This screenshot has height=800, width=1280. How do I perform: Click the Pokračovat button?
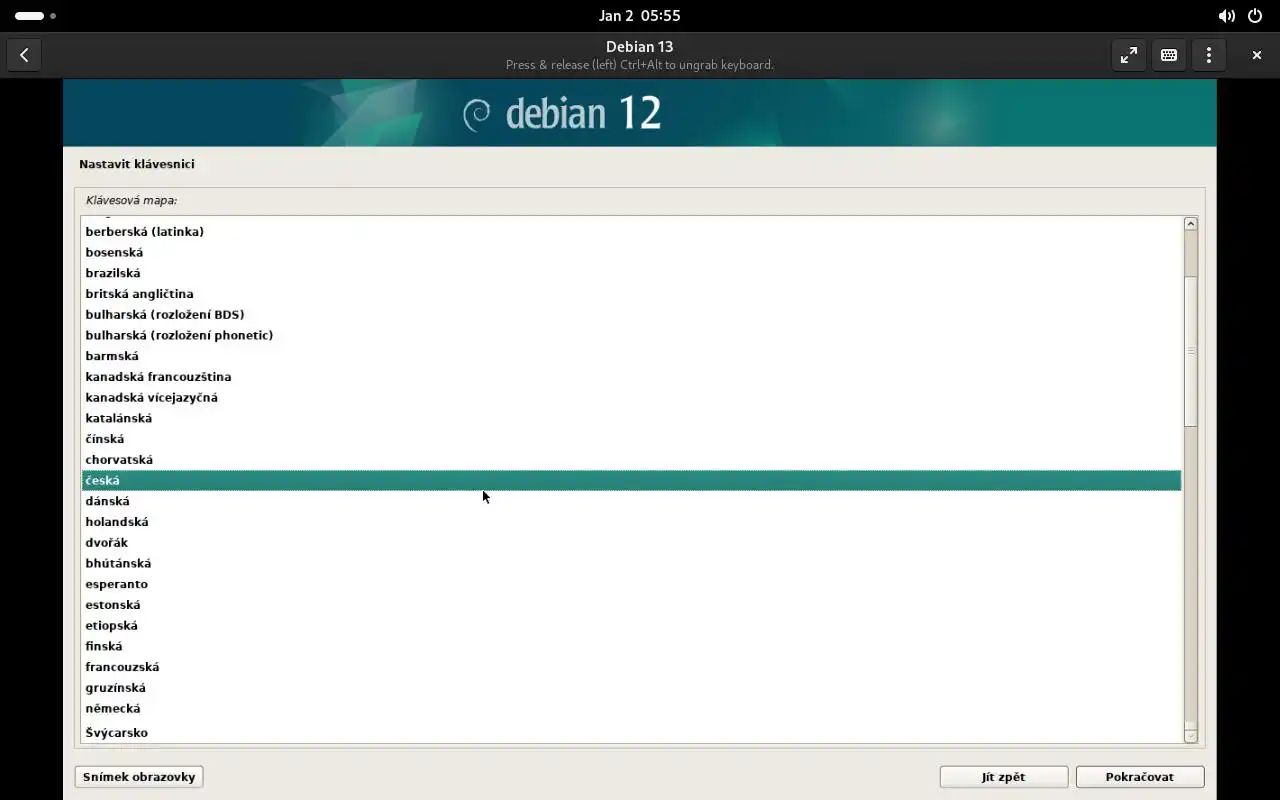click(1140, 777)
